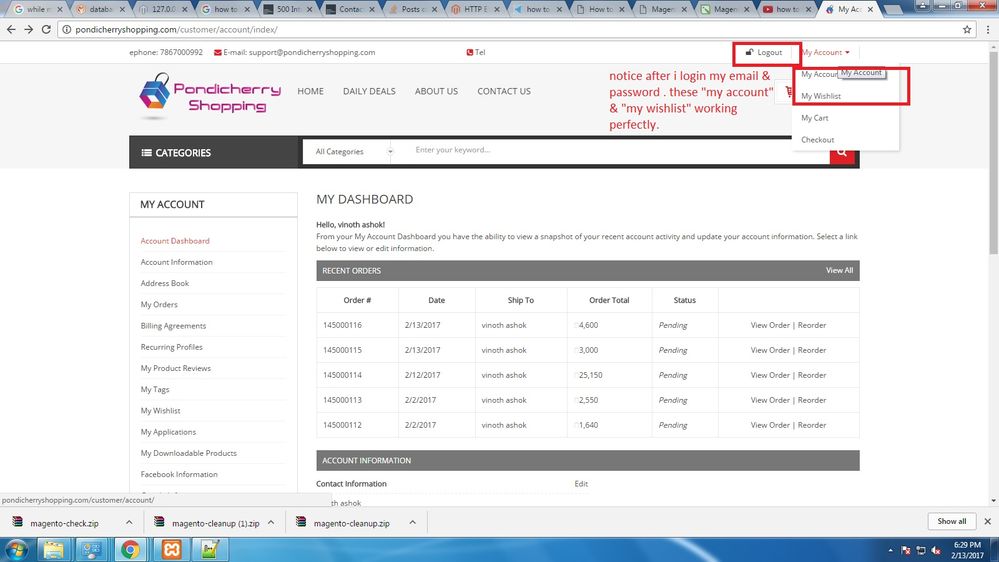Open XAMPP from the taskbar
The width and height of the screenshot is (999, 562).
point(170,549)
